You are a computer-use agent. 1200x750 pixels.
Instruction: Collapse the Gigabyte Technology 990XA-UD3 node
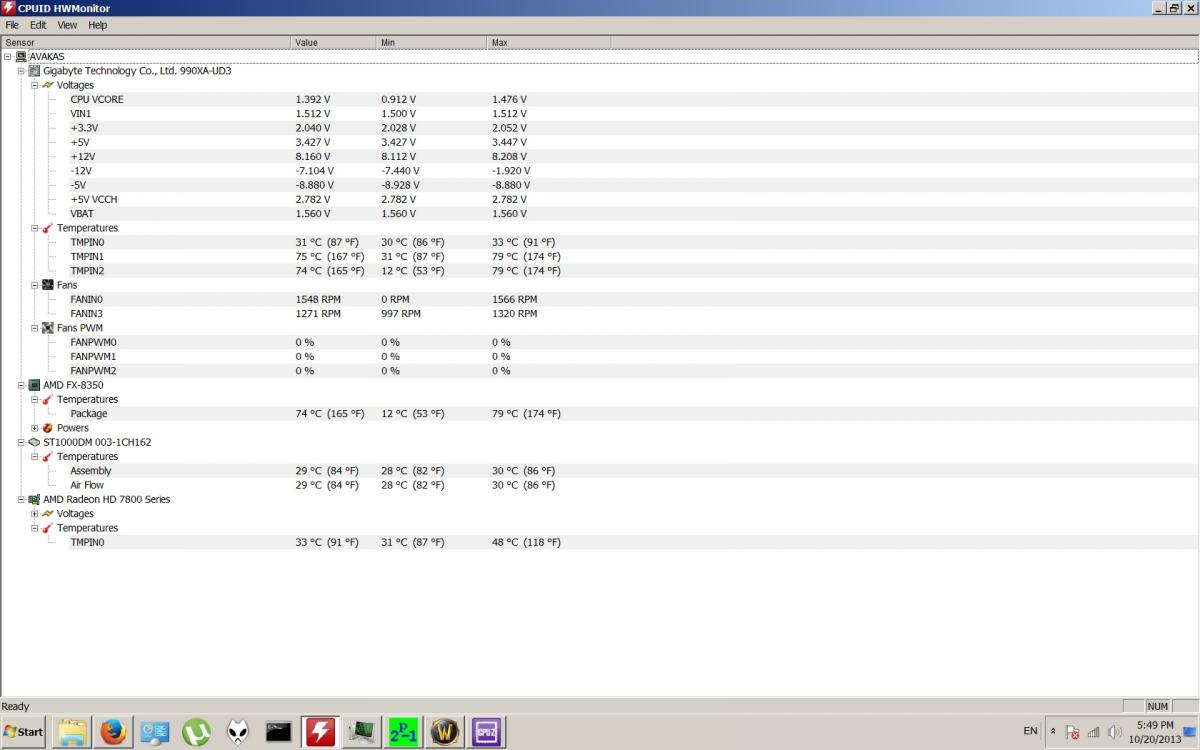pyautogui.click(x=21, y=71)
